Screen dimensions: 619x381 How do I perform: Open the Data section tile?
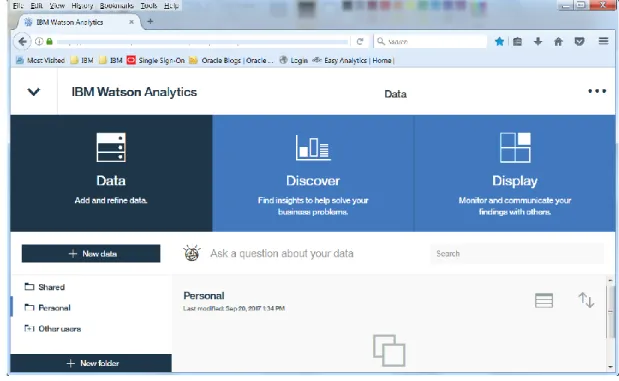coord(111,173)
